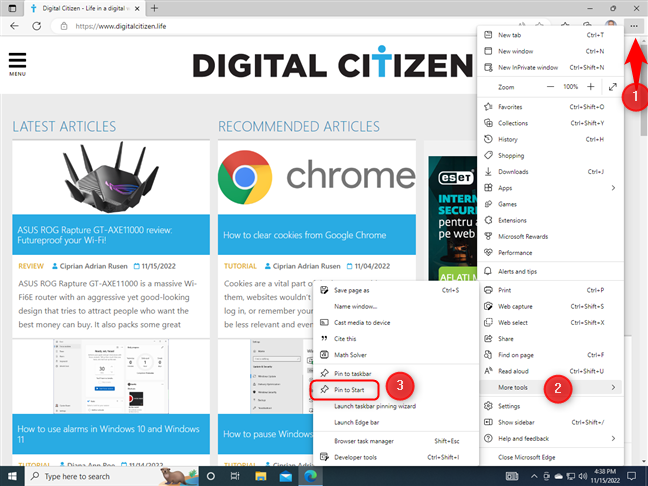Launch taskbar pinning wizard

(x=396, y=406)
